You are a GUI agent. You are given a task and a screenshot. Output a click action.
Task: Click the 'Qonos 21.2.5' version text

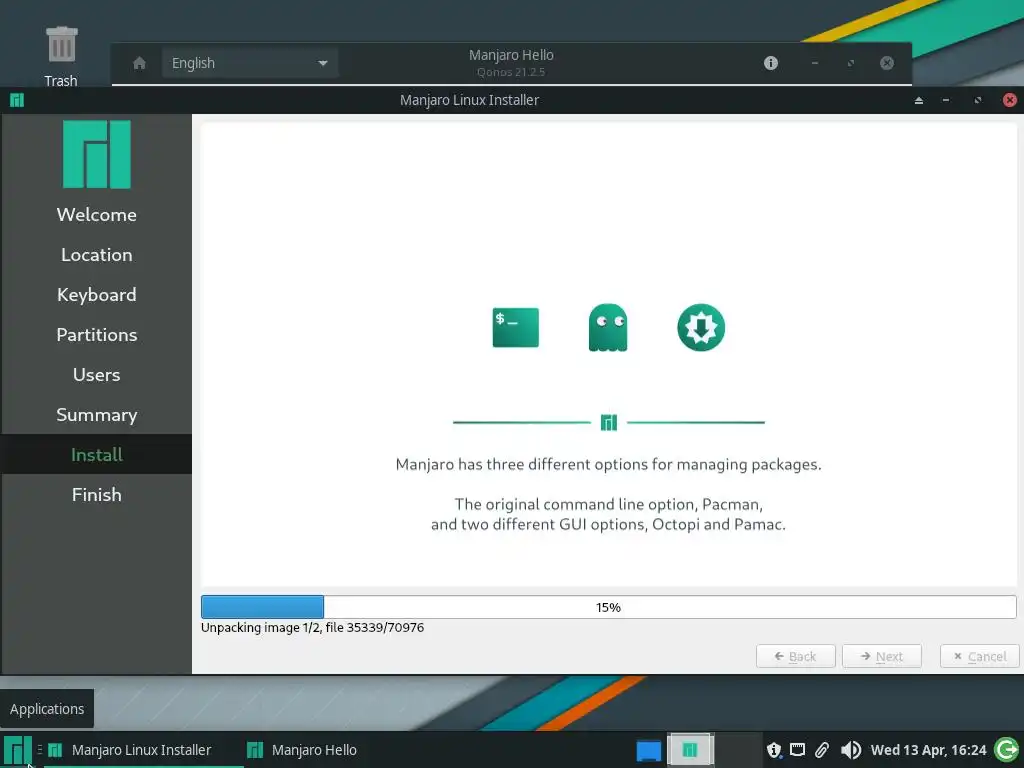[511, 72]
